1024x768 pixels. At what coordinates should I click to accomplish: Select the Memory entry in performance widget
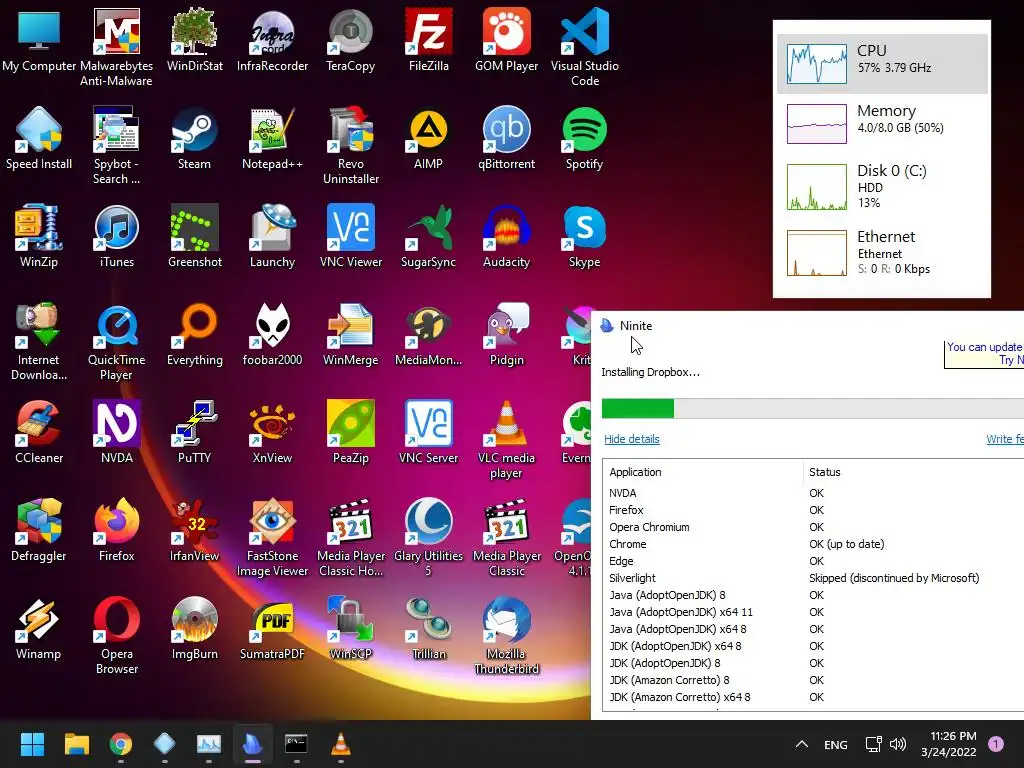tap(882, 123)
